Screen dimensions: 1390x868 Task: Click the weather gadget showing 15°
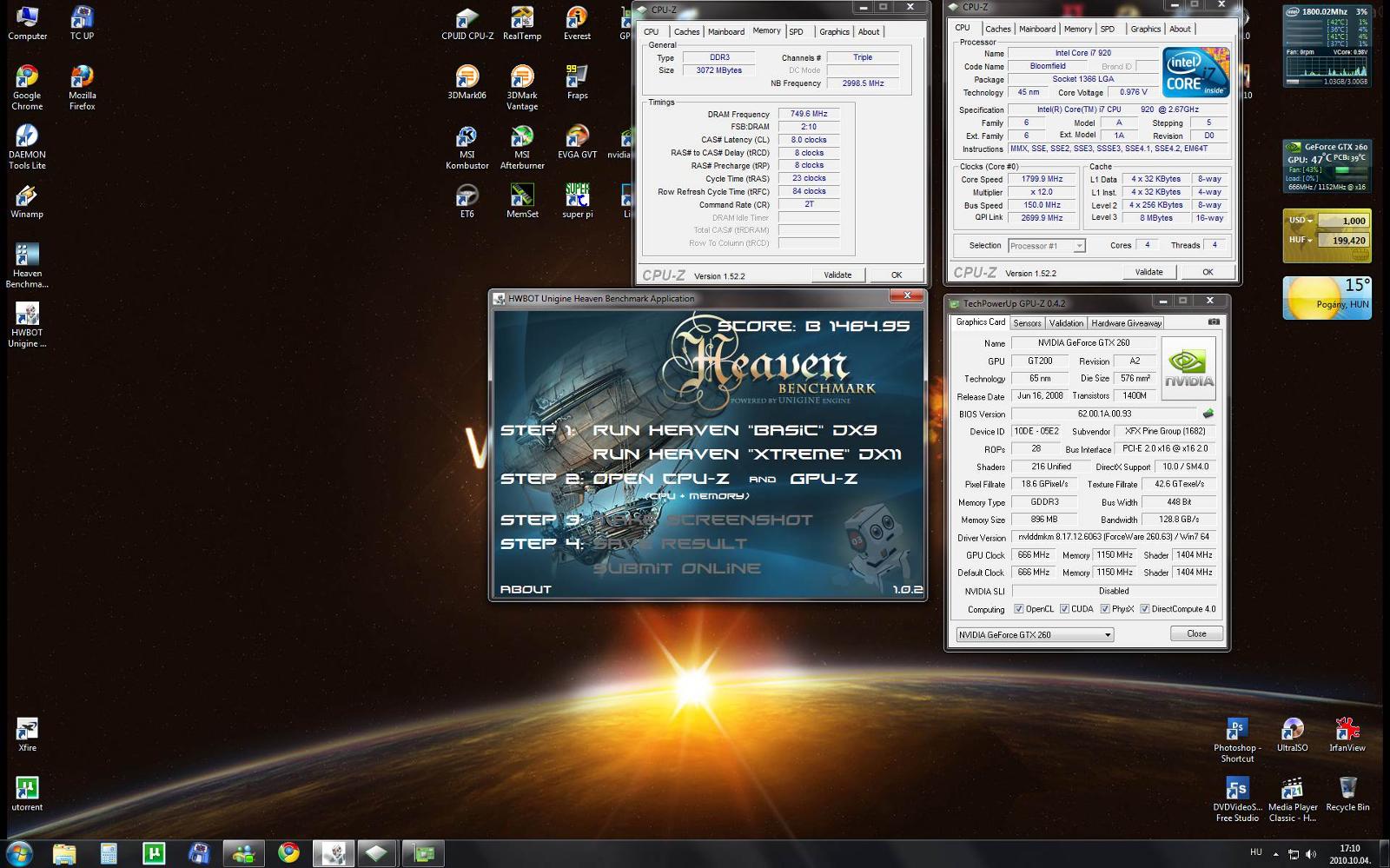1327,298
